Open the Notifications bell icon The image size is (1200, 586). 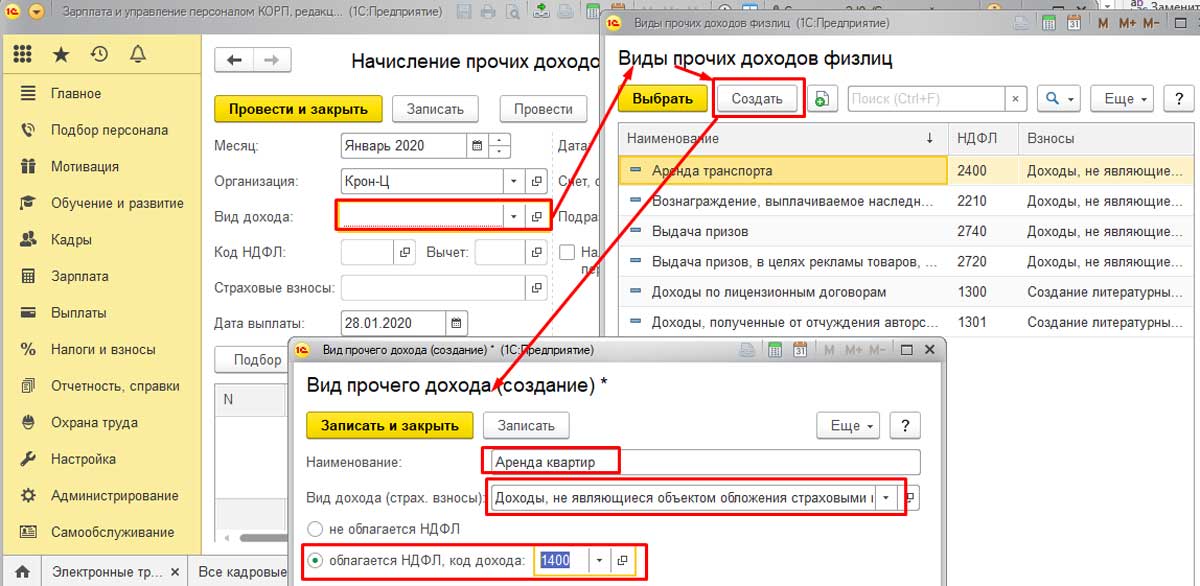pyautogui.click(x=138, y=54)
